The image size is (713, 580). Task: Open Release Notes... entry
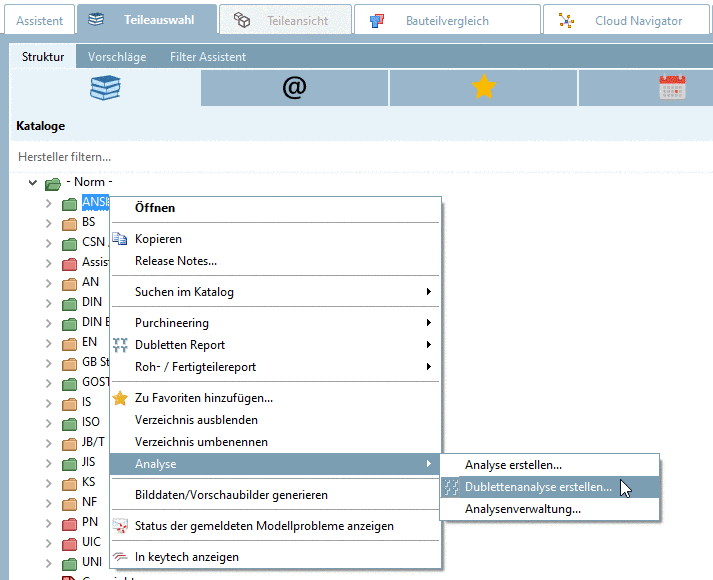point(275,261)
